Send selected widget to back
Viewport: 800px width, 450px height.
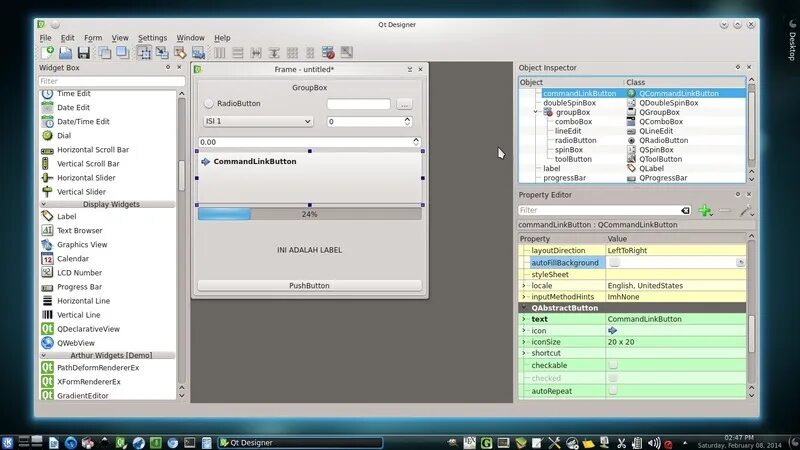click(x=104, y=52)
